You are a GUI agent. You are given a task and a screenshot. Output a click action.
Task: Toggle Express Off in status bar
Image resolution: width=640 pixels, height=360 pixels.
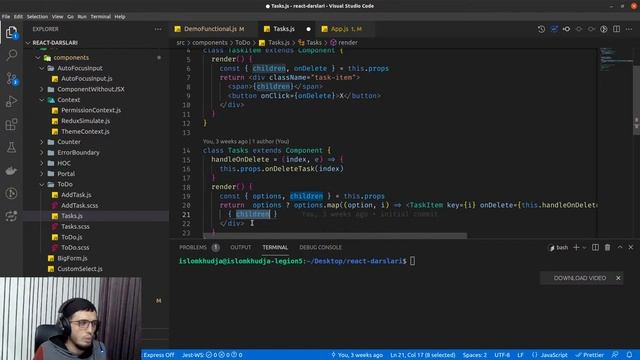click(x=159, y=355)
